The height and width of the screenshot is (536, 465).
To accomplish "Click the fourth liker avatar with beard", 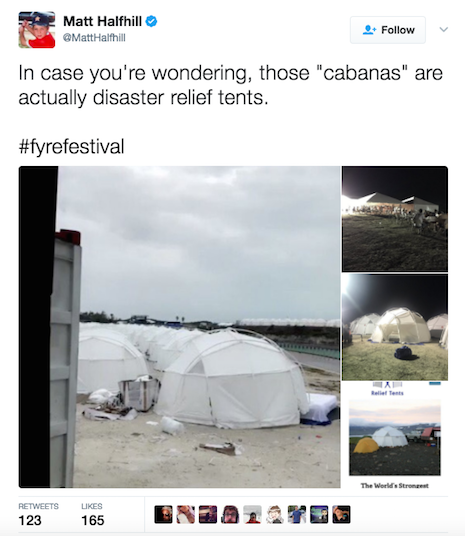I will point(230,514).
